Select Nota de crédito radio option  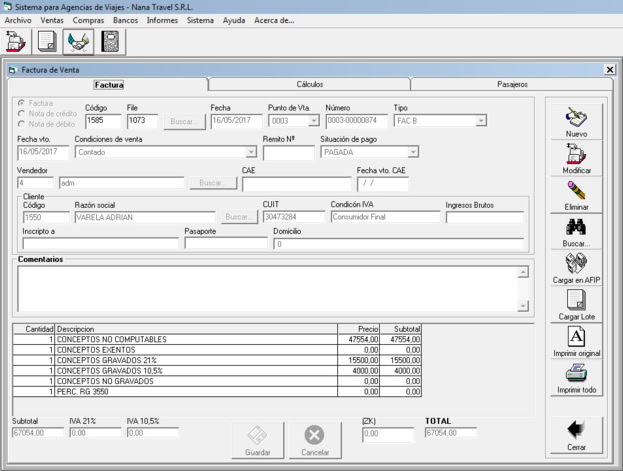[x=22, y=113]
